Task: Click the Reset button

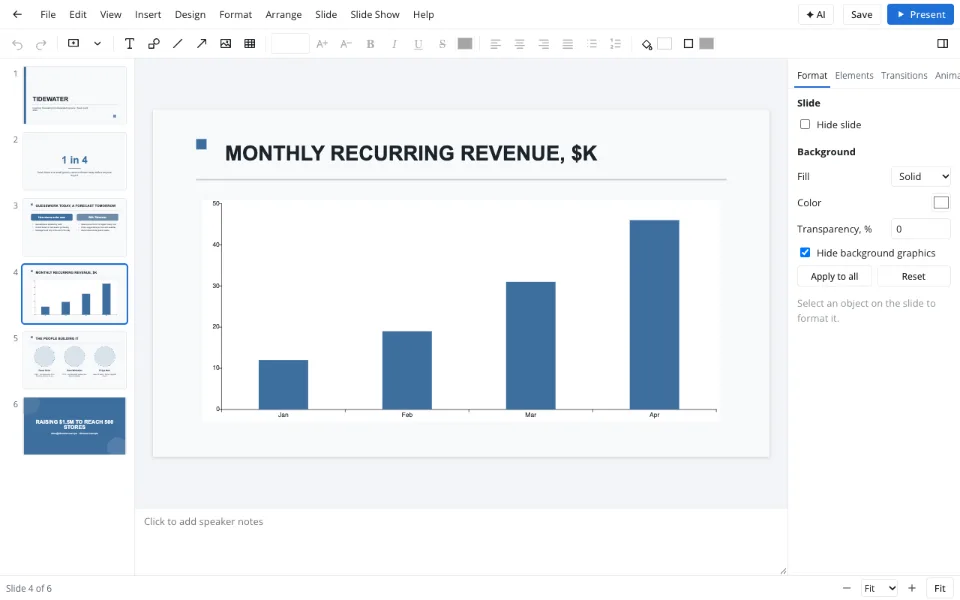Action: (x=913, y=276)
